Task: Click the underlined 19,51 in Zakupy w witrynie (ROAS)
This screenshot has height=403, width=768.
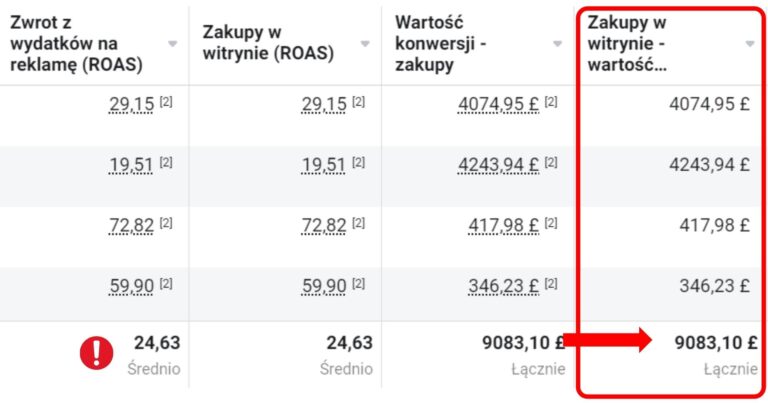Action: coord(324,165)
